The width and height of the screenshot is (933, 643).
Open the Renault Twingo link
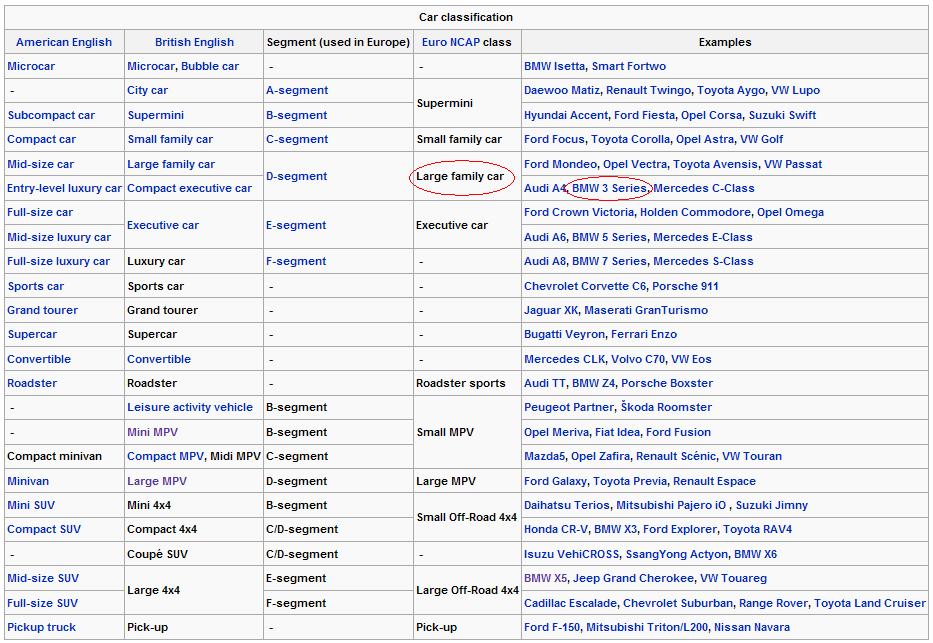tap(649, 90)
